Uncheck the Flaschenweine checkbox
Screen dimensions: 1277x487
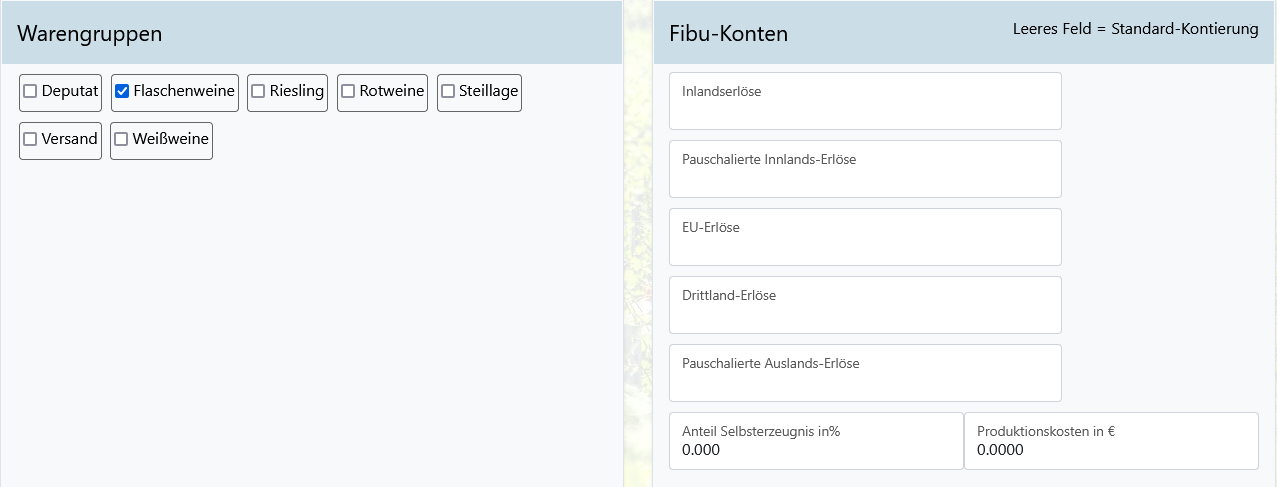(x=122, y=91)
